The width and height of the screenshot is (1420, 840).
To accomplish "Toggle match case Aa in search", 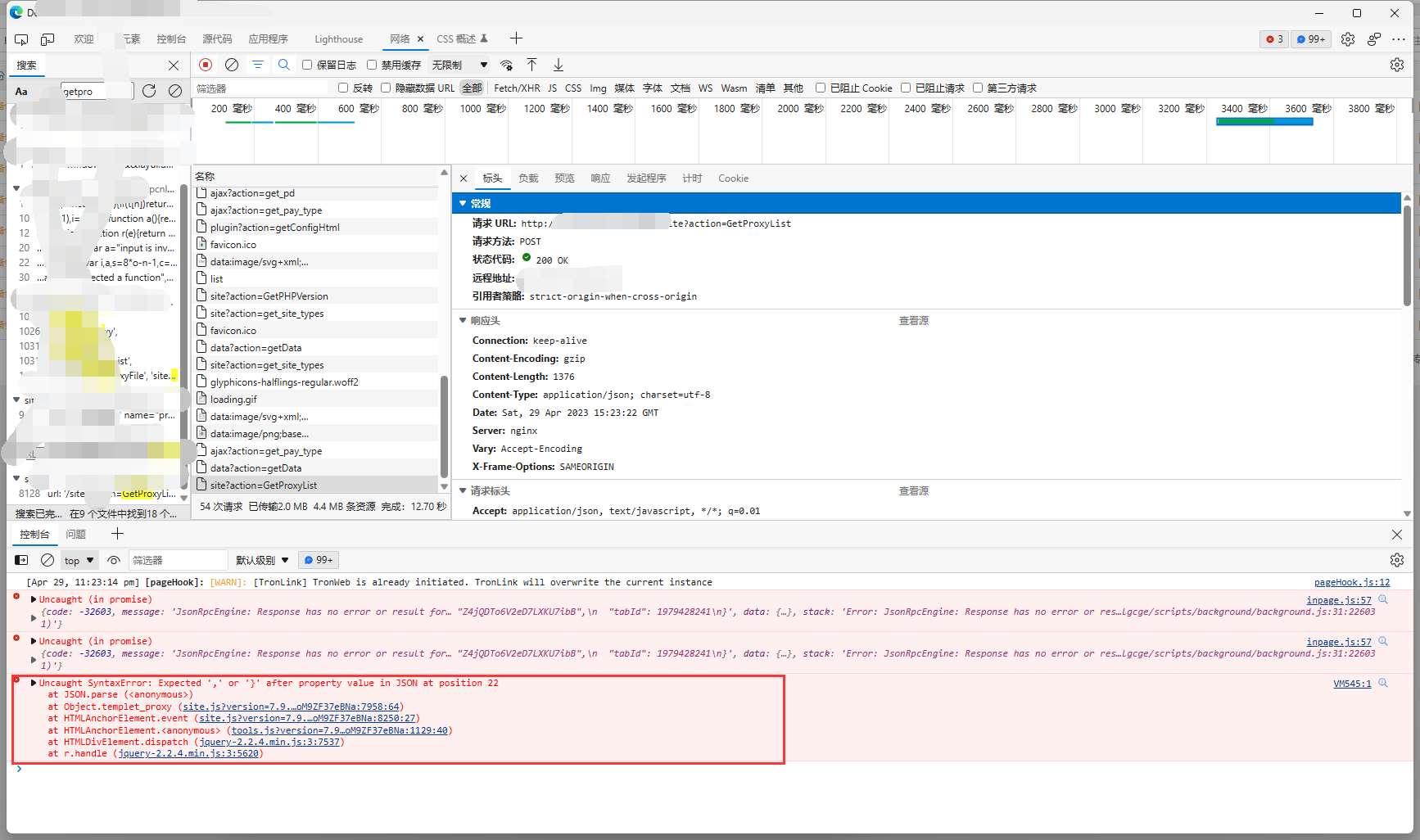I will [21, 92].
